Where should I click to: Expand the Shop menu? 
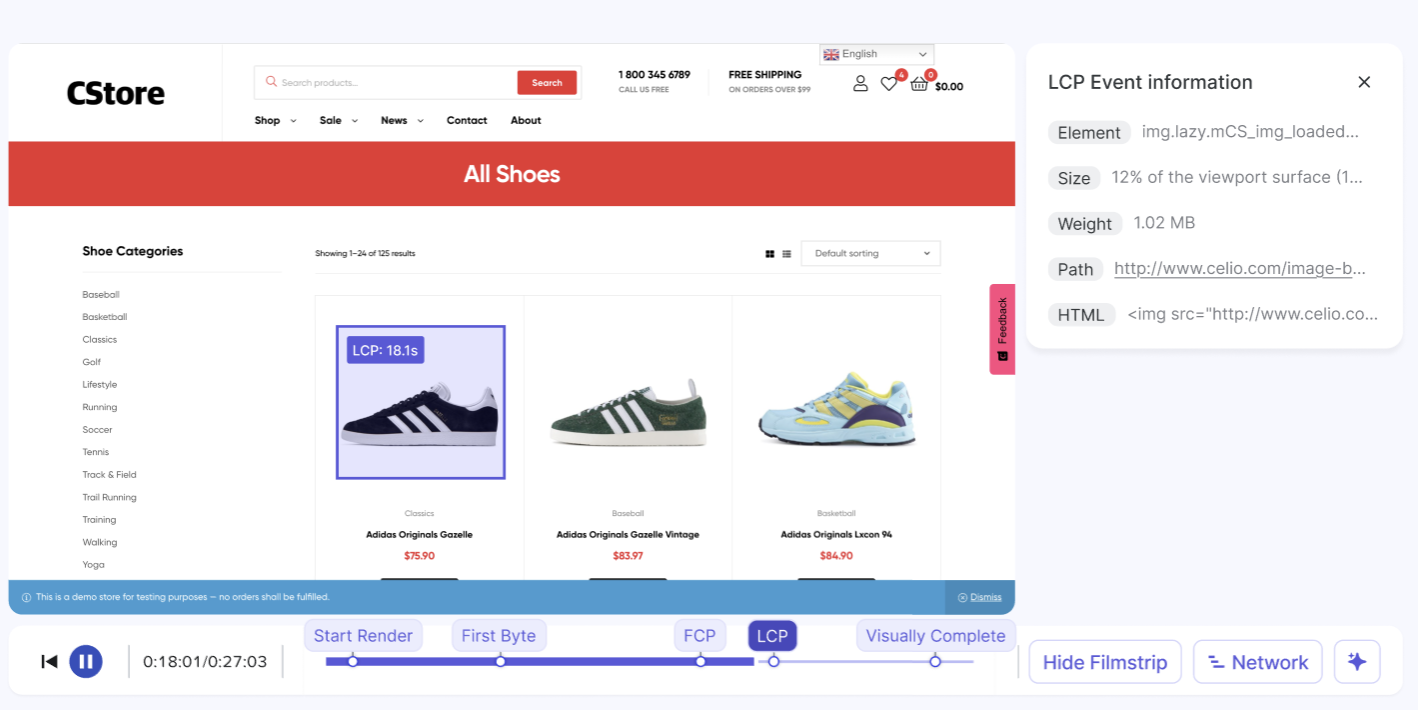click(x=275, y=120)
